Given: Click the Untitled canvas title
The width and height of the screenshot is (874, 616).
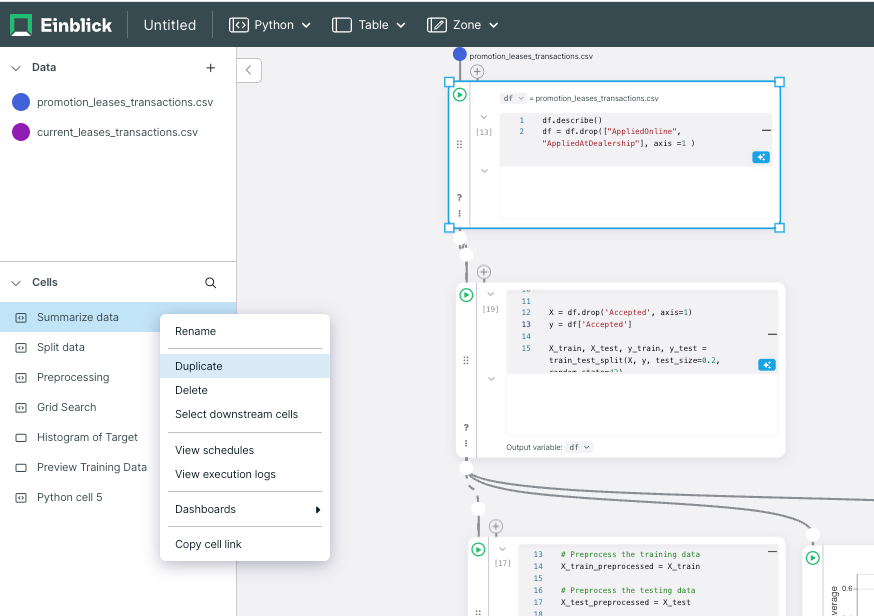Looking at the screenshot, I should tap(169, 25).
